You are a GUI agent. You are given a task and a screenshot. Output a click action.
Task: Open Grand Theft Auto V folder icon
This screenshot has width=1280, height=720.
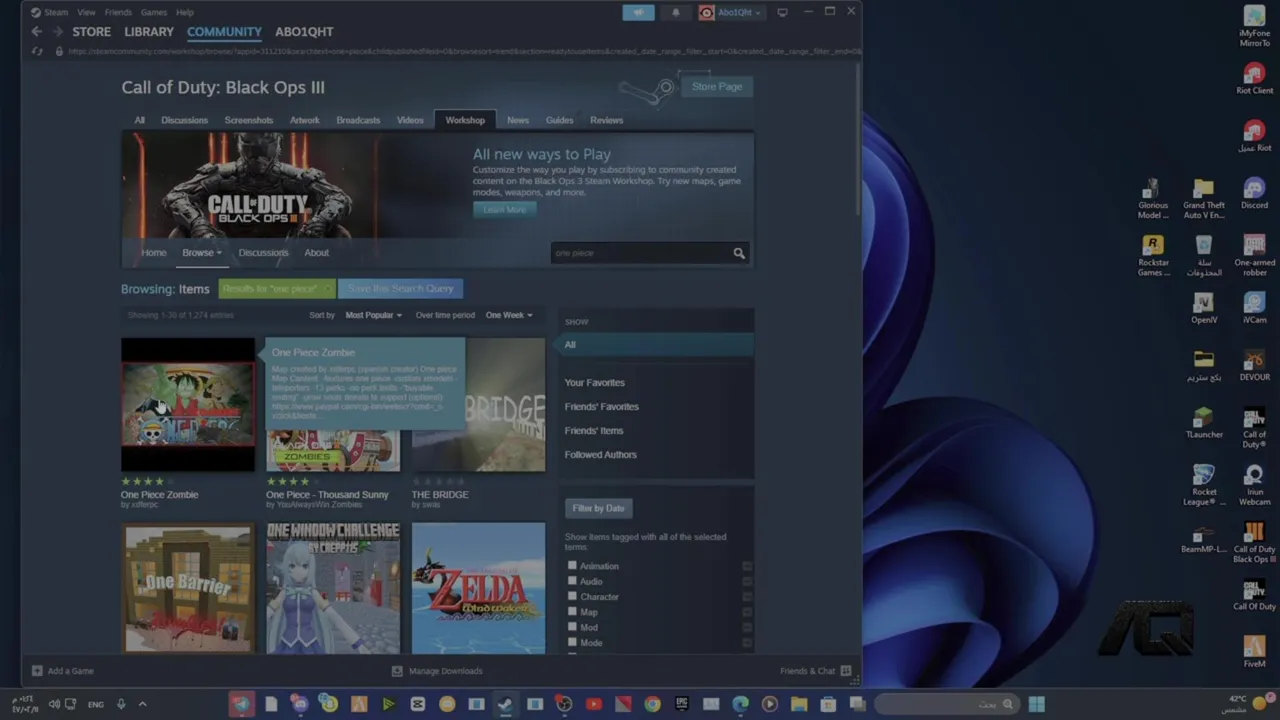[1204, 199]
